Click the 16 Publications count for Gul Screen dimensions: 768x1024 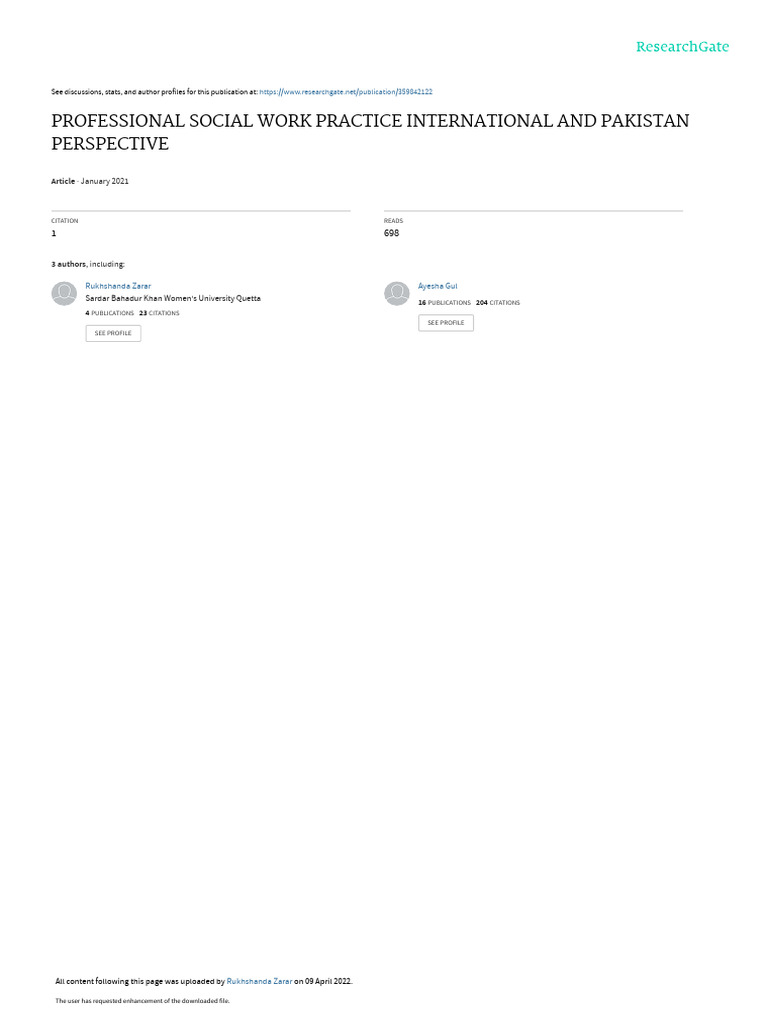pos(444,303)
